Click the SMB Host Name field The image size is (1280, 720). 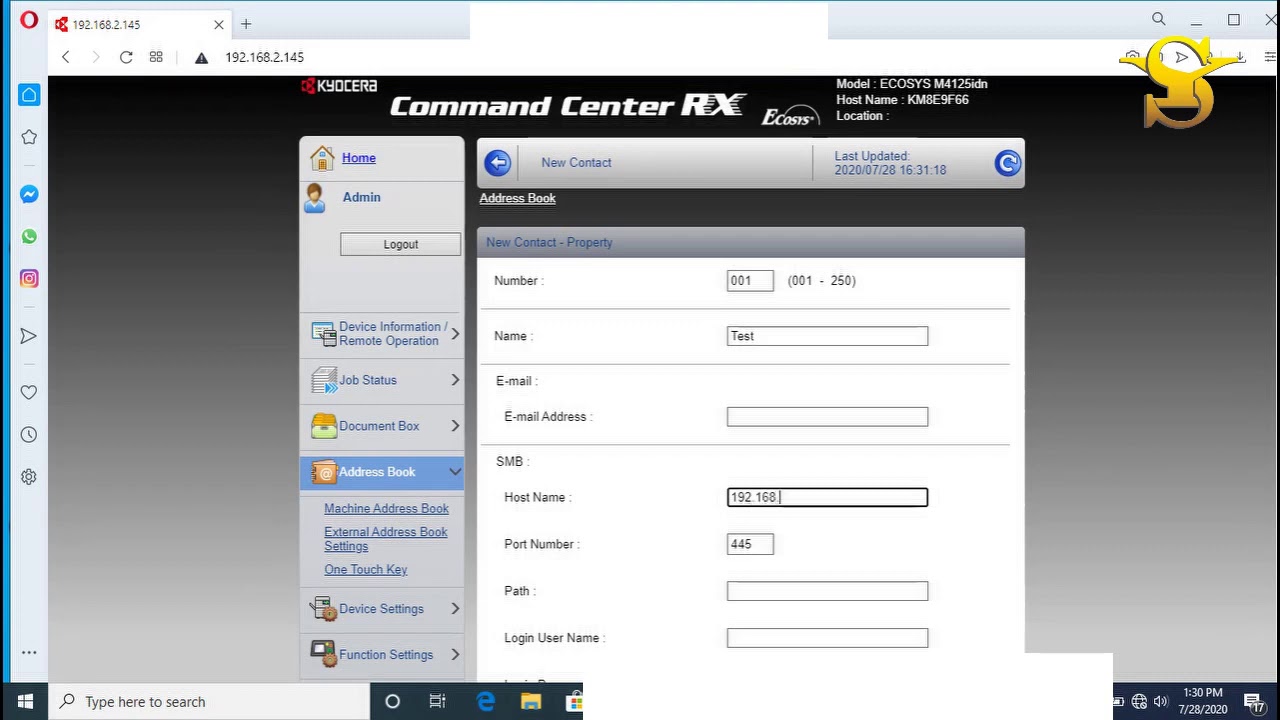(x=827, y=497)
